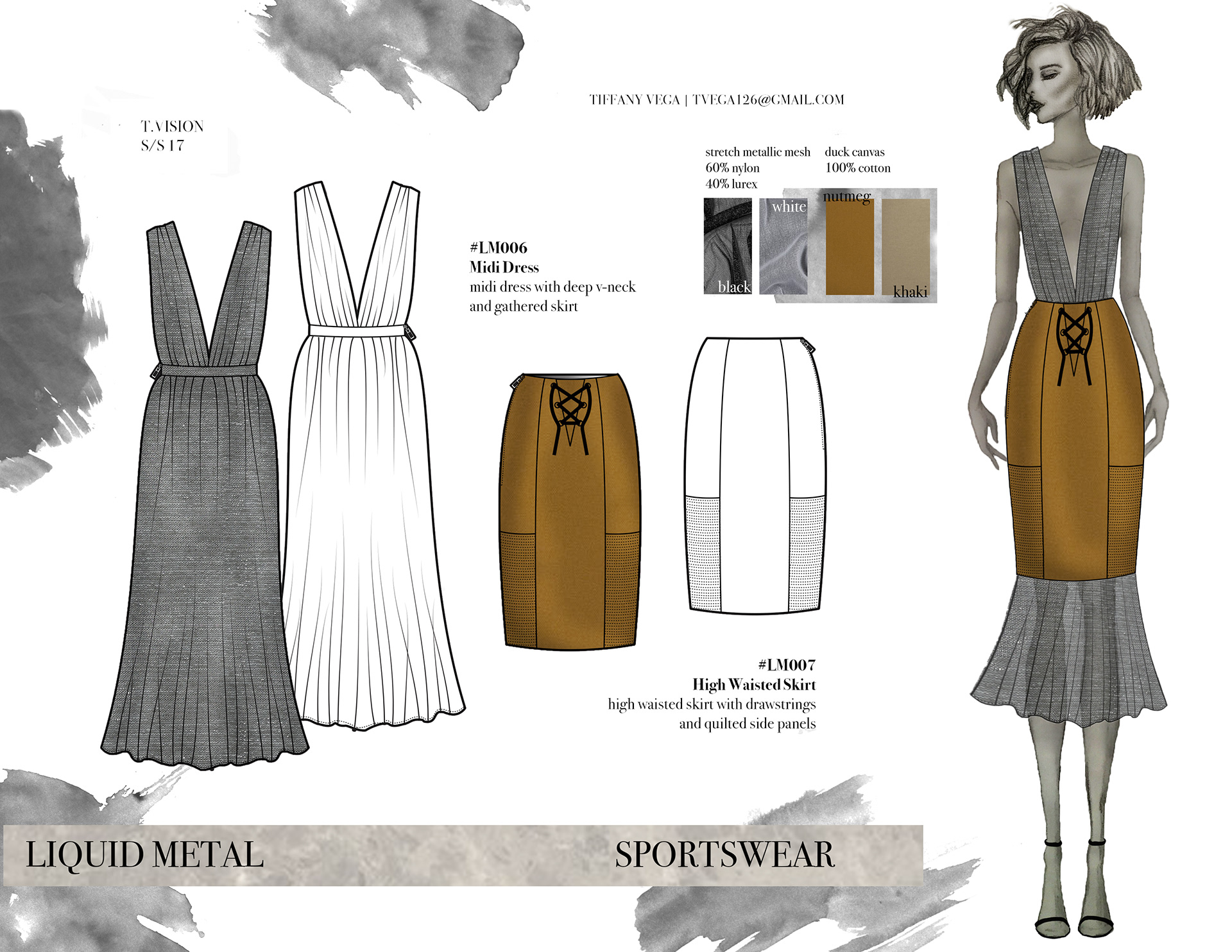The image size is (1232, 952).
Task: Click the SPORTSWEAR title
Action: 725,855
